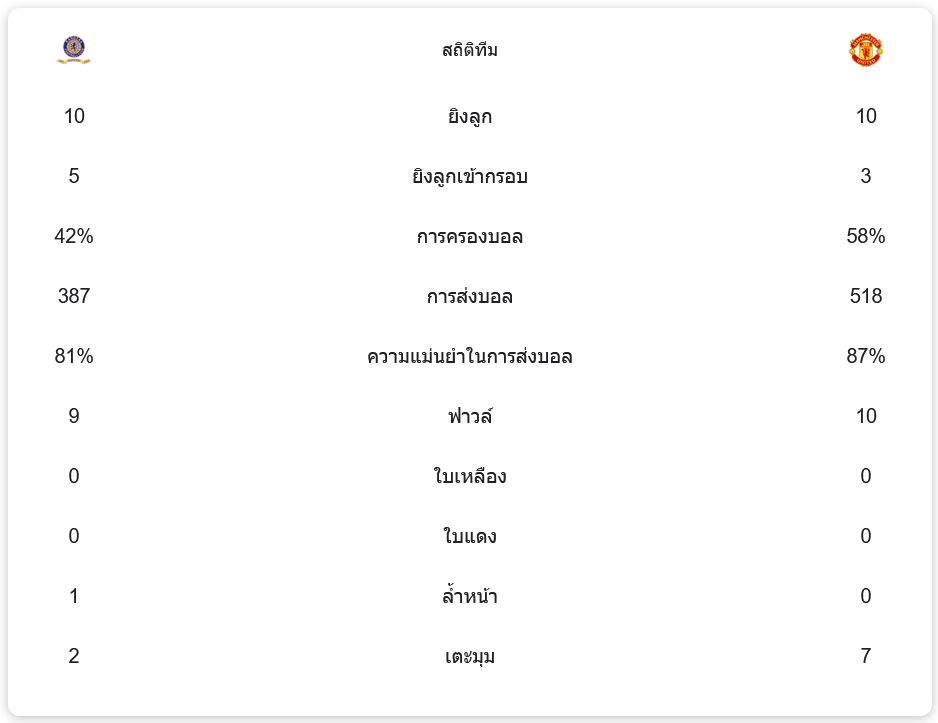Click the 58% possession value
The height and width of the screenshot is (723, 938).
pyautogui.click(x=865, y=236)
